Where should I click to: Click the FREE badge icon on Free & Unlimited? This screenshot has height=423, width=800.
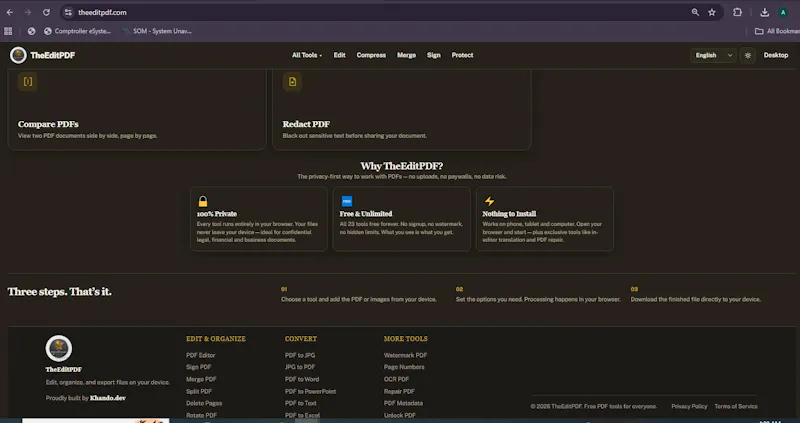click(x=347, y=201)
